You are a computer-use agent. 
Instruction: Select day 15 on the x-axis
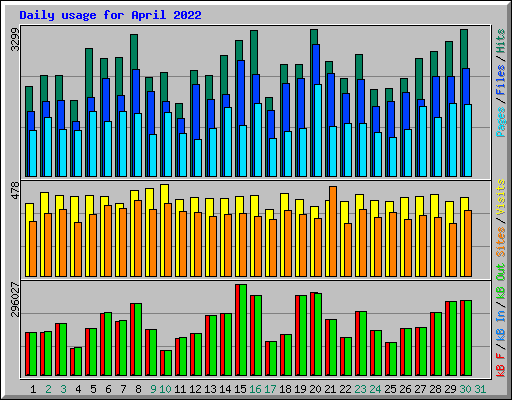240,389
